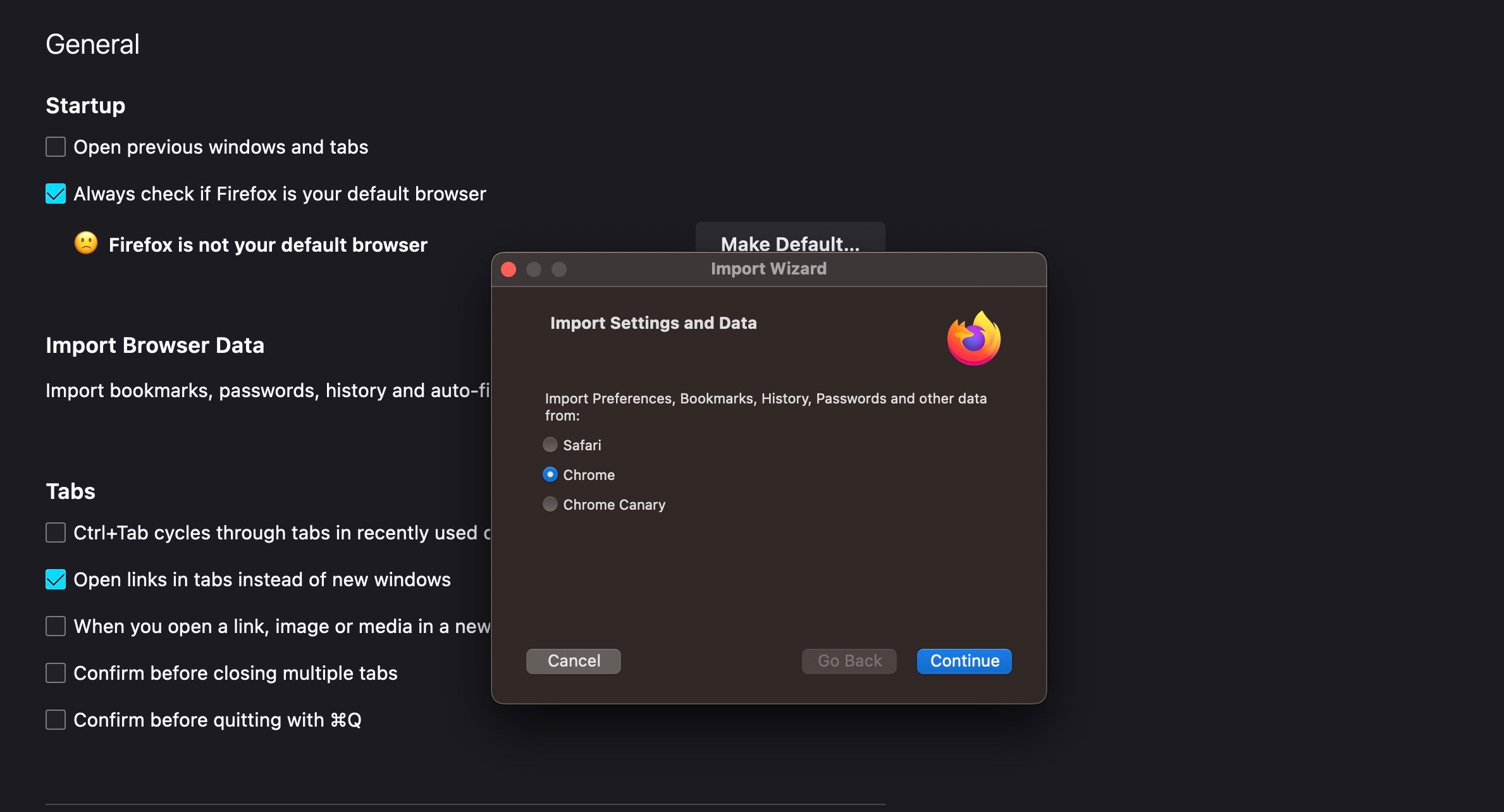
Task: Check the When you open a link option
Action: click(x=55, y=625)
